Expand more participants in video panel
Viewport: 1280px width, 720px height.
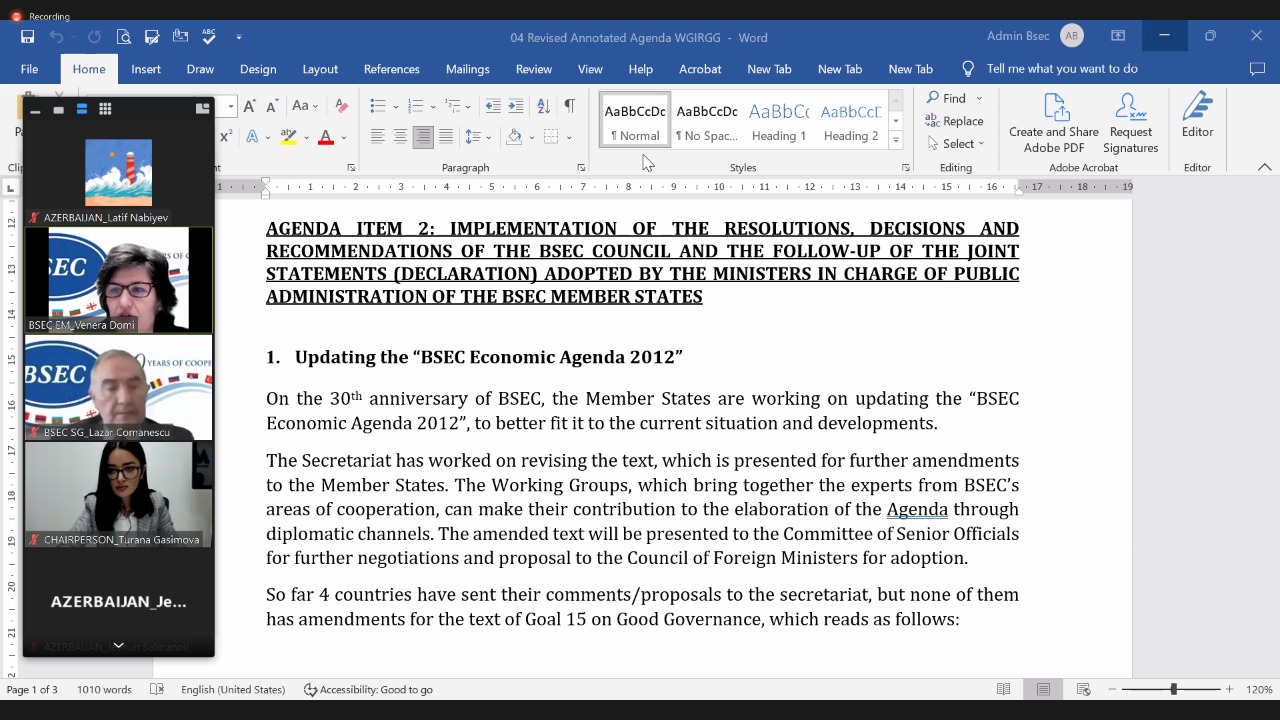click(x=118, y=645)
